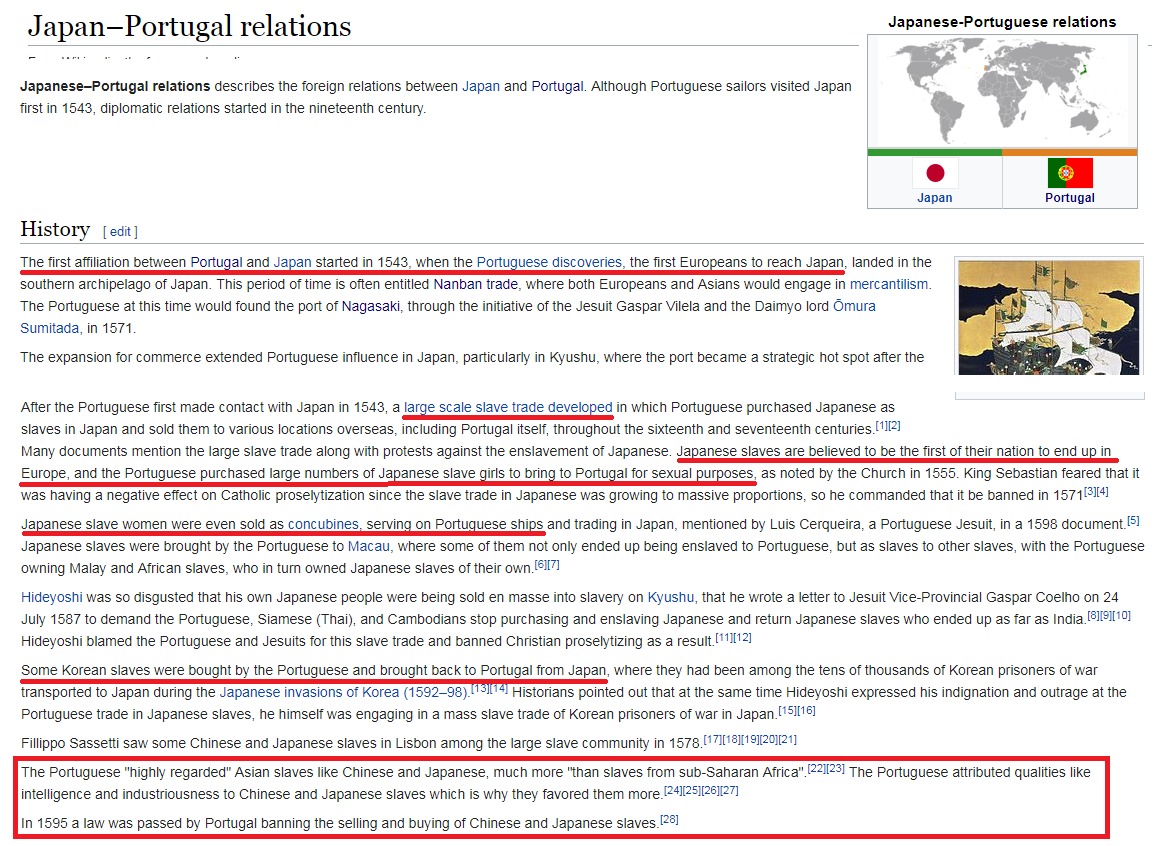This screenshot has width=1156, height=846.
Task: Click the Japan flag icon in the infobox
Action: point(935,173)
